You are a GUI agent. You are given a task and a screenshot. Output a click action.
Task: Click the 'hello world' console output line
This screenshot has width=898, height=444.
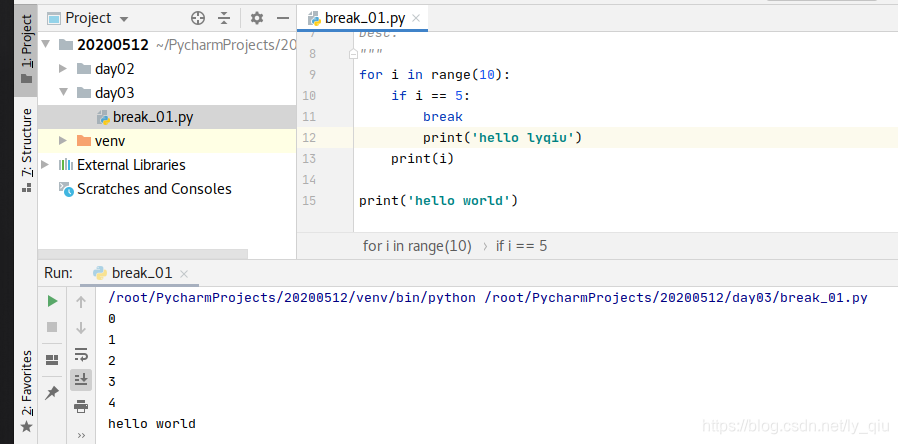pos(152,424)
